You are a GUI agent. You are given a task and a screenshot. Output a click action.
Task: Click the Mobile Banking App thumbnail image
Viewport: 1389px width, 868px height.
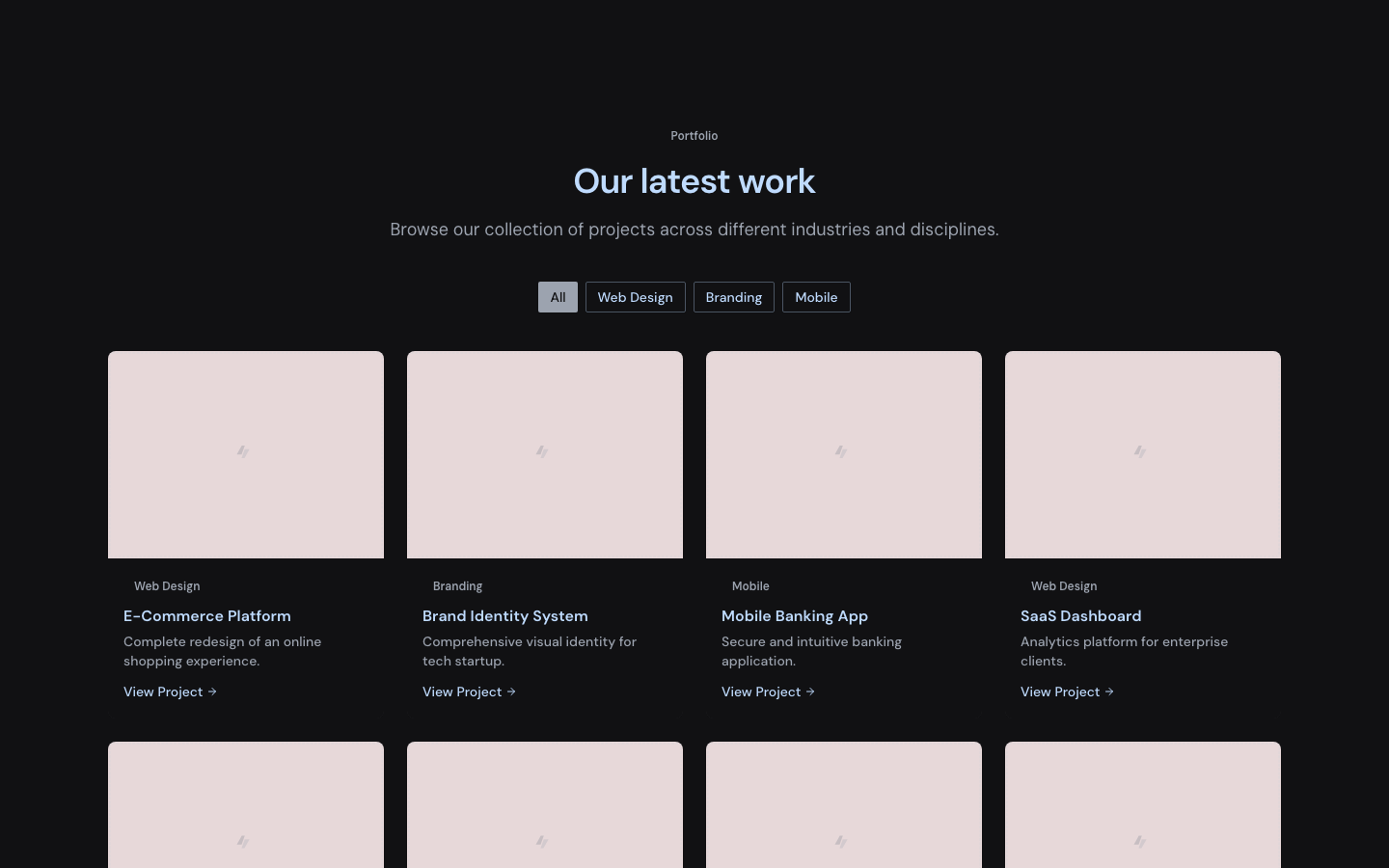pyautogui.click(x=844, y=454)
